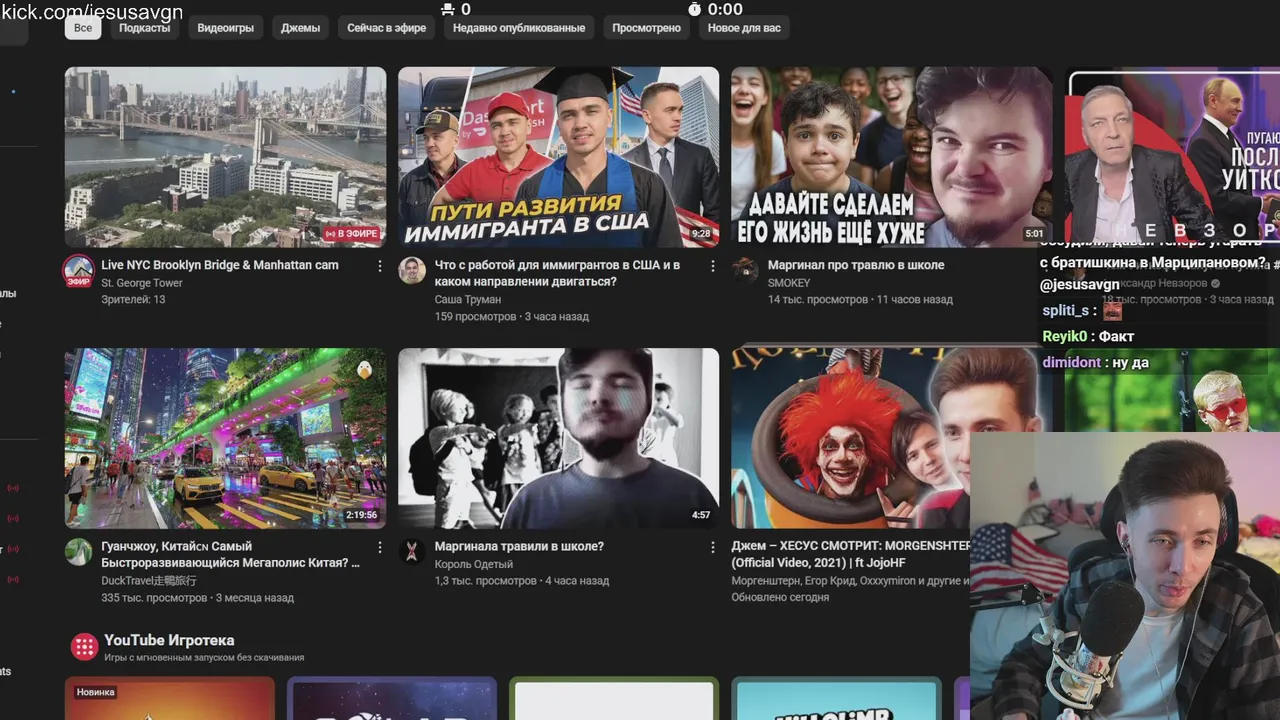Click the 'В ЭФИРЕ' live badge
The width and height of the screenshot is (1280, 720).
[x=352, y=234]
